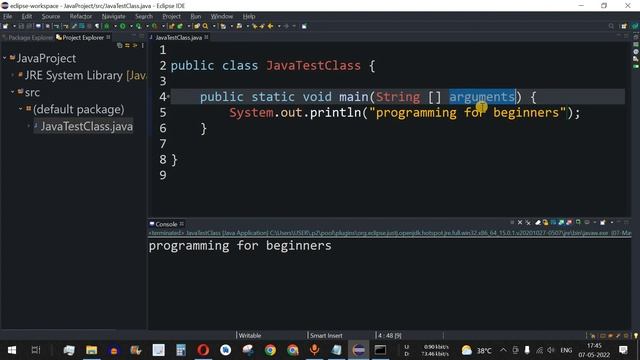Screen dimensions: 640x360
Task: Run the program with green Run button
Action: (x=122, y=26)
